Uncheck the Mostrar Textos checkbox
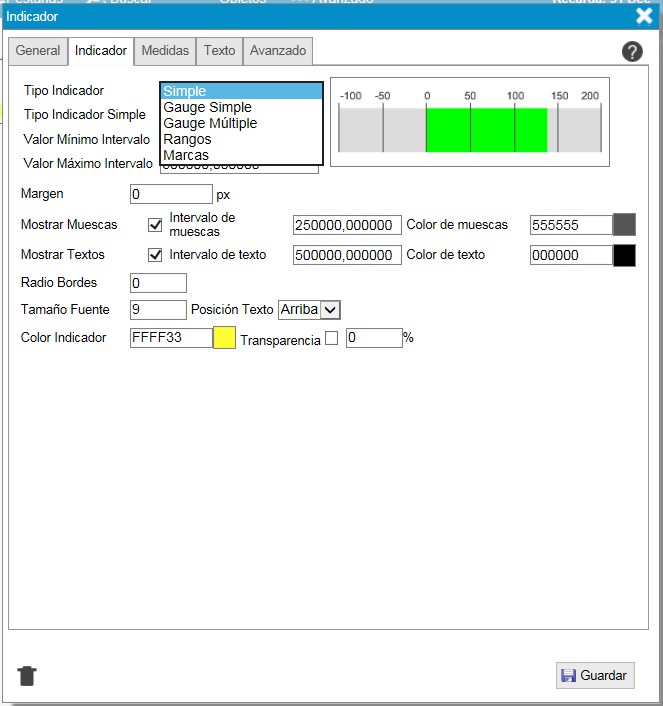Screen dimensions: 663x706 click(x=155, y=255)
